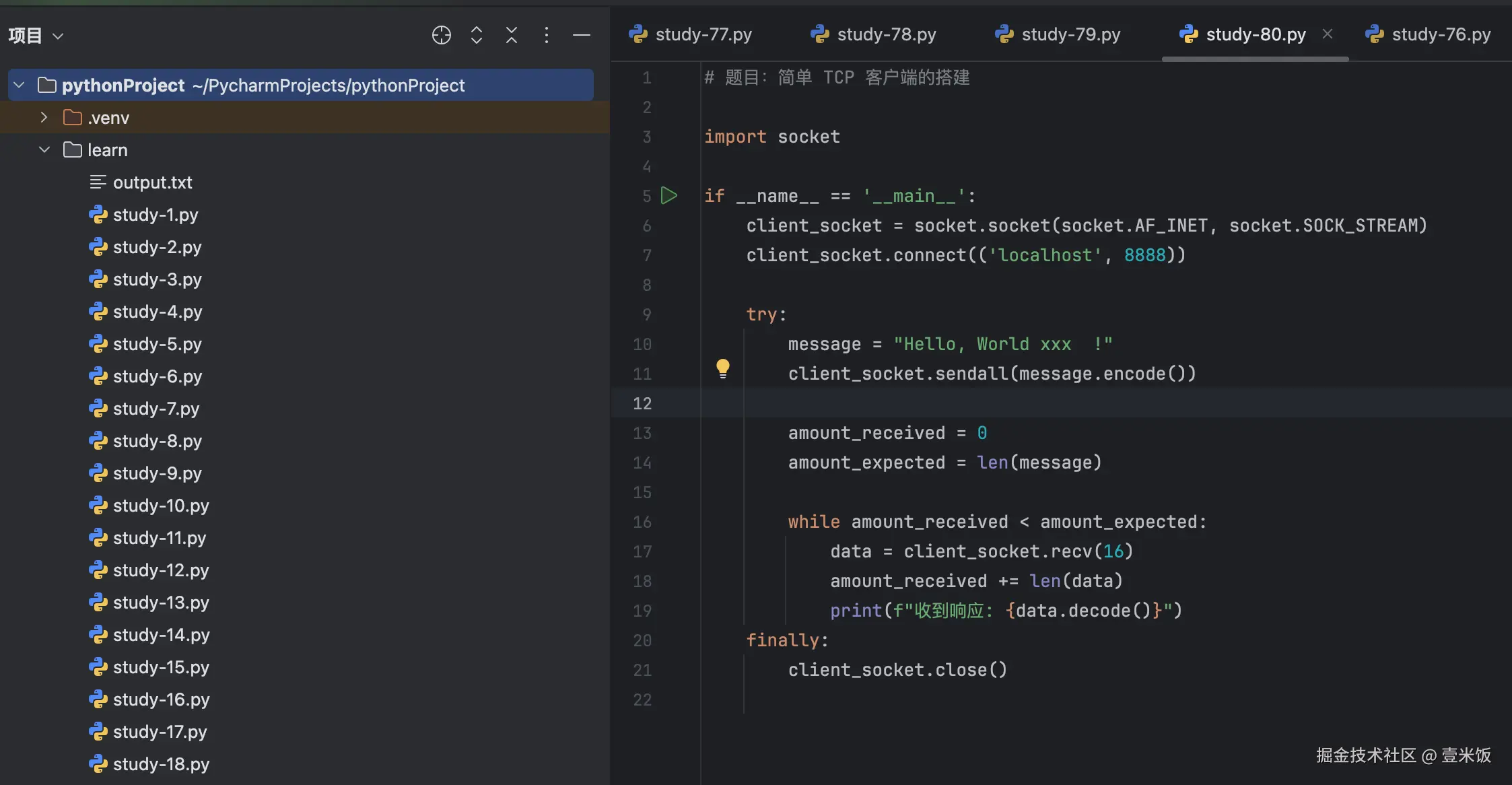
Task: Collapse the learn folder
Action: (44, 150)
